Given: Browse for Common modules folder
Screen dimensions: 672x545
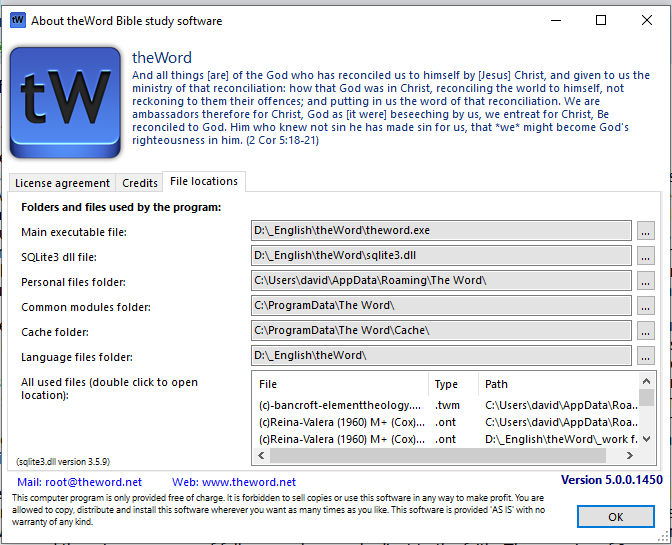Looking at the screenshot, I should 645,305.
